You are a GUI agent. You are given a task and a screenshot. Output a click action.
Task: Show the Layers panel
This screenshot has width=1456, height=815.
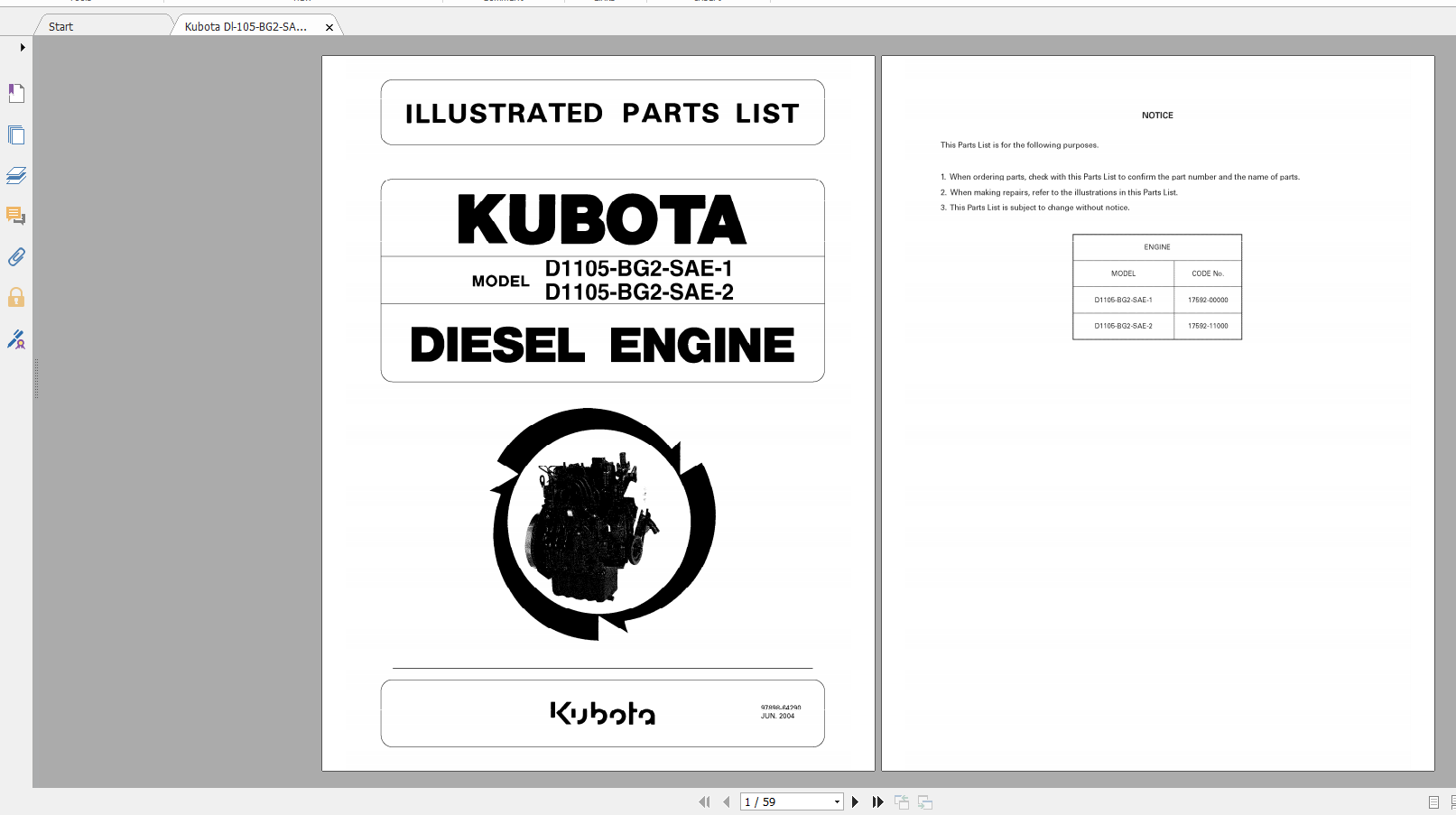pos(16,175)
